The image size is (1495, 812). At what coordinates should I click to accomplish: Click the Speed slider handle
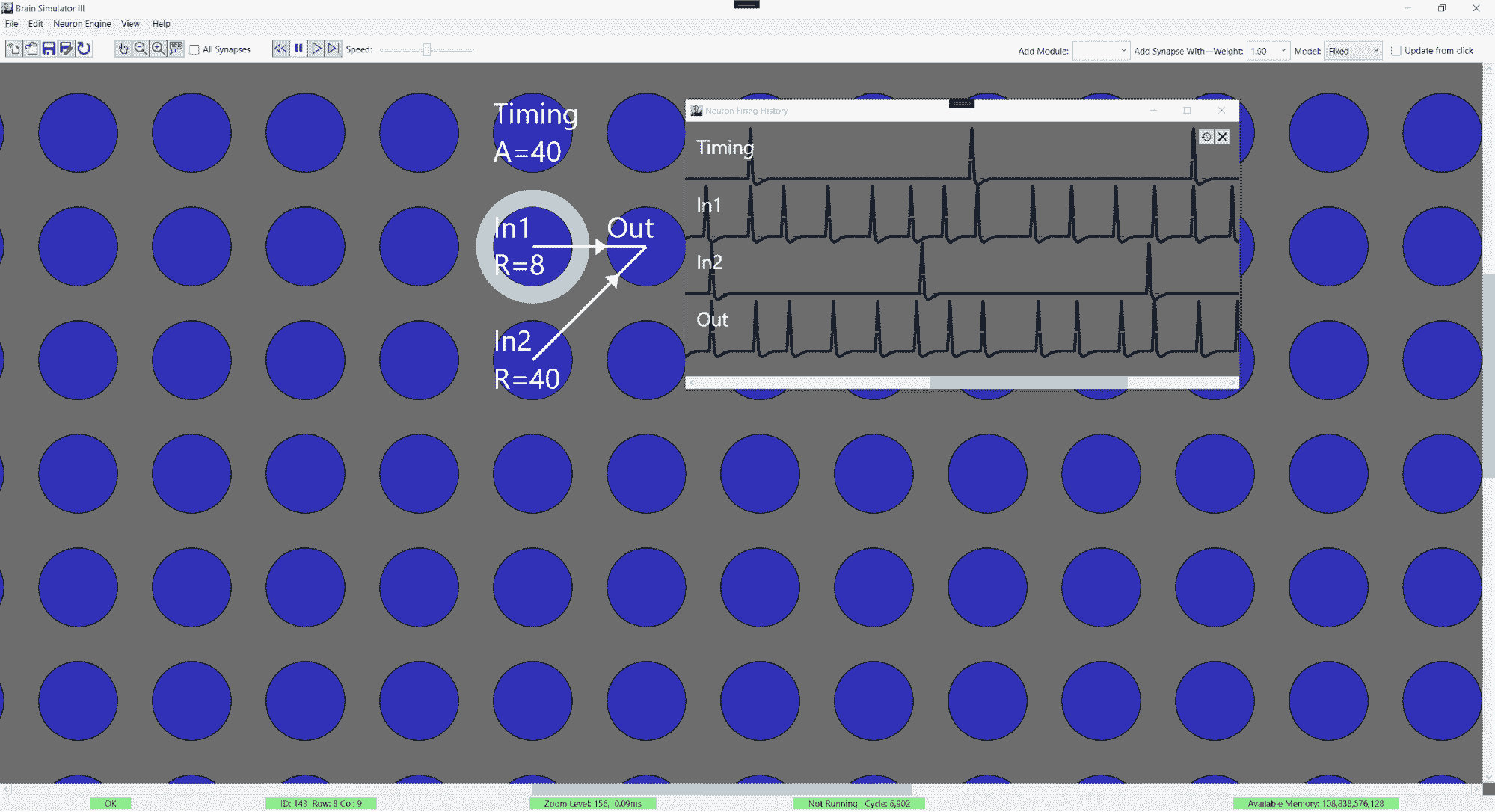pos(426,50)
